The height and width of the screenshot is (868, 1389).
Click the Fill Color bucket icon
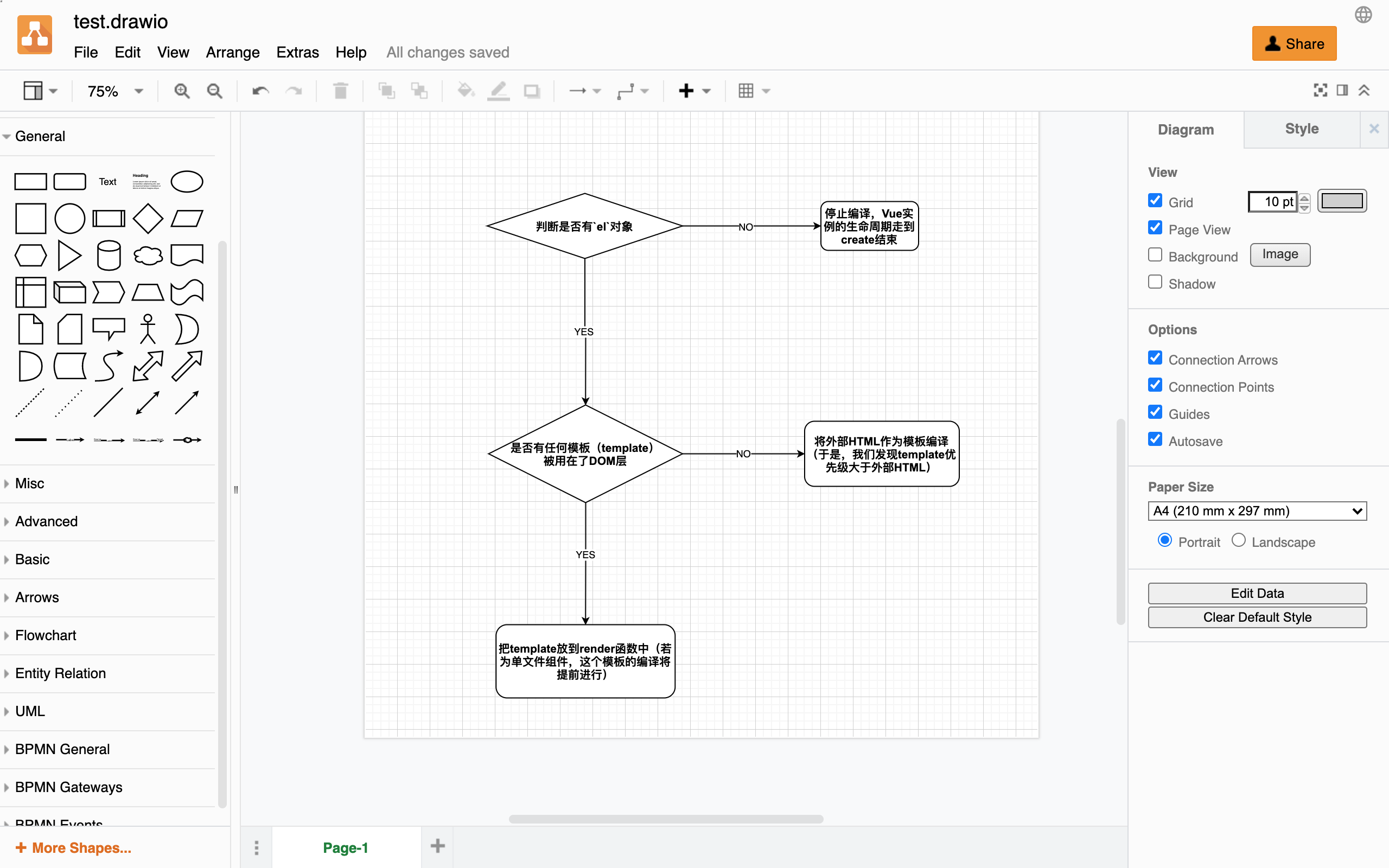point(465,90)
